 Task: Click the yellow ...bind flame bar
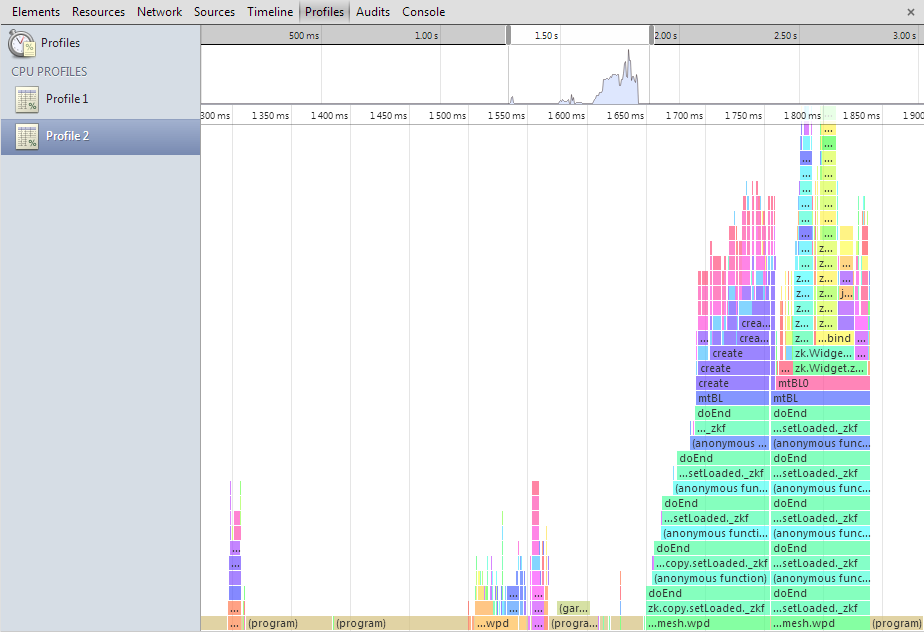pyautogui.click(x=833, y=338)
